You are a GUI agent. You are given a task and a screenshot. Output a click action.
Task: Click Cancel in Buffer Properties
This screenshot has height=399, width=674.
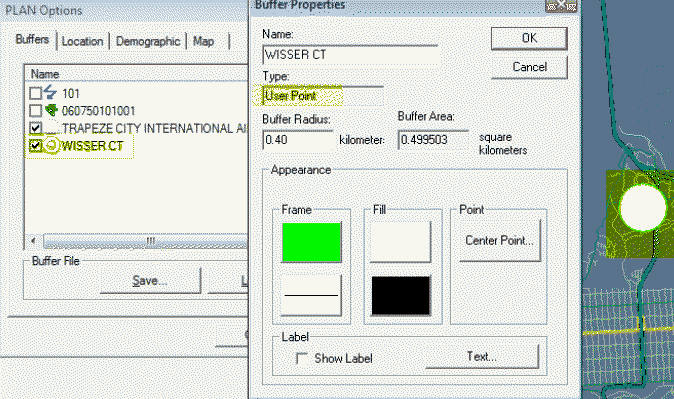click(529, 67)
